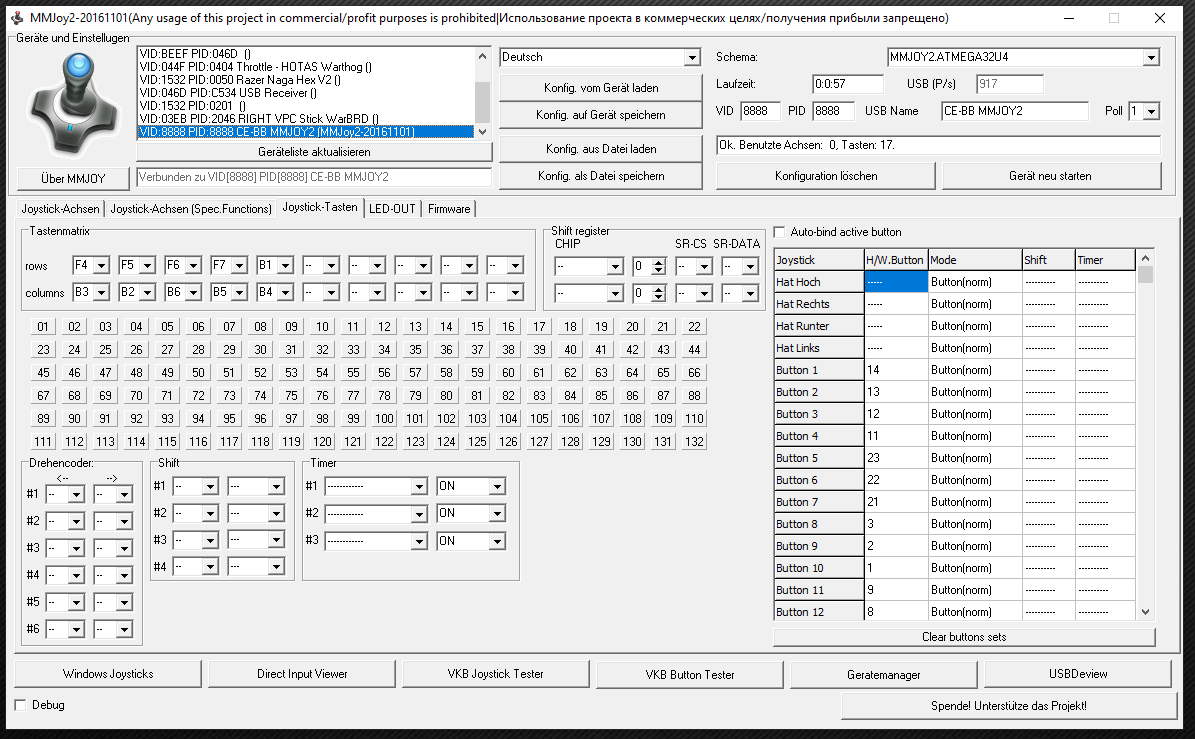Select VPC Stick WarBRD device entry
The height and width of the screenshot is (739, 1195).
click(x=258, y=119)
